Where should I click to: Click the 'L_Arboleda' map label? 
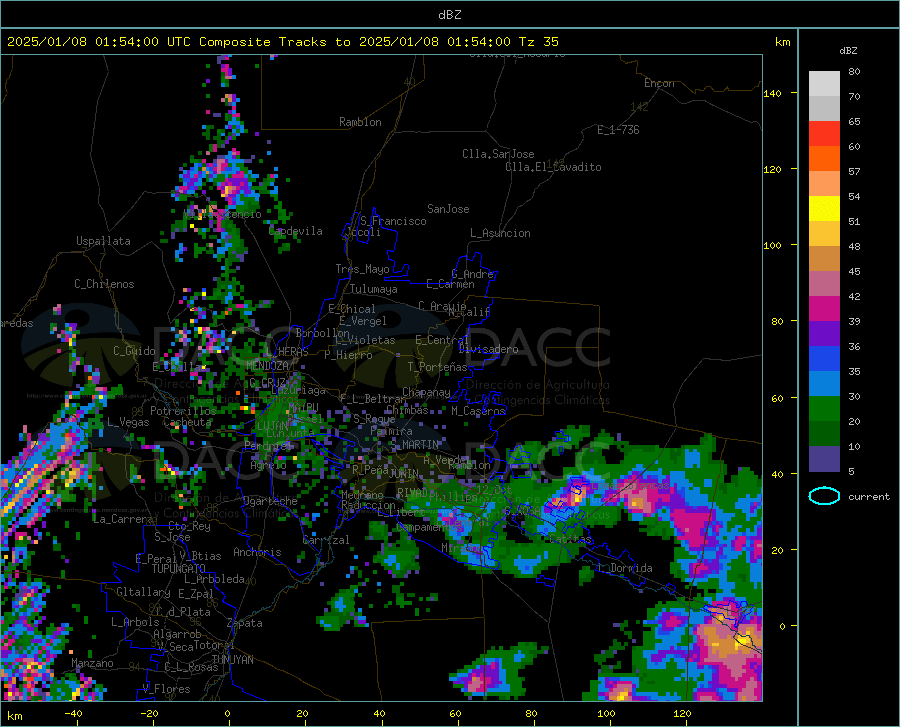click(214, 579)
